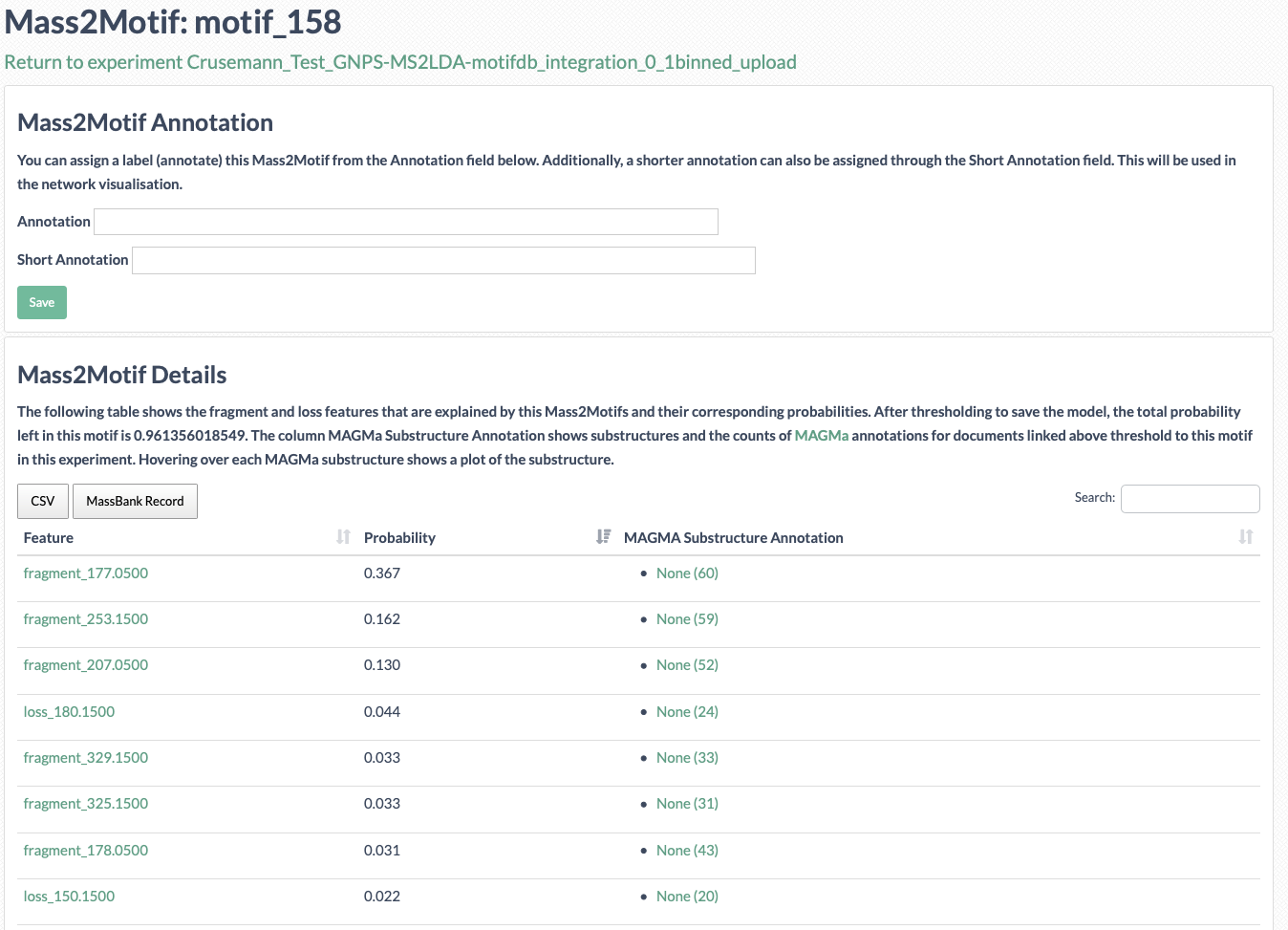1288x930 pixels.
Task: Open fragment_178.0500 feature link
Action: coord(86,850)
